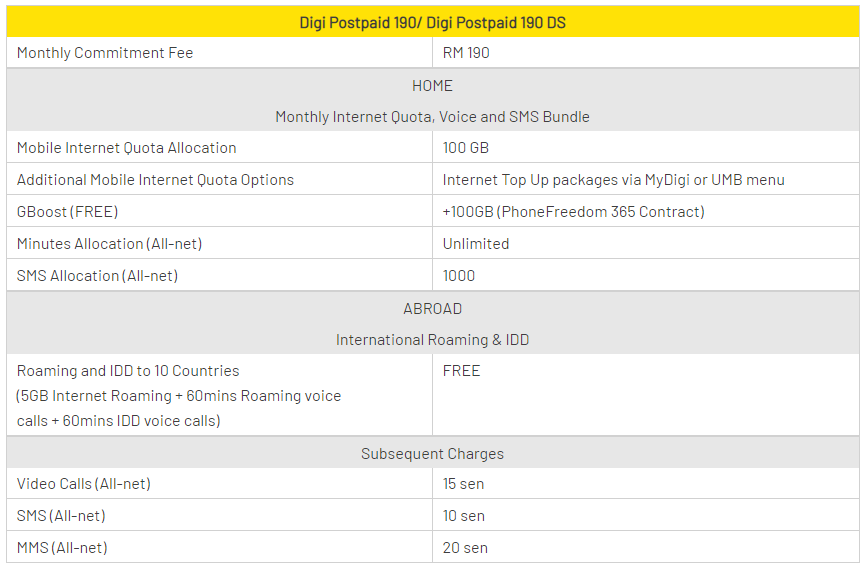The height and width of the screenshot is (565, 862).
Task: Click the Subsequent Charges section heading
Action: [432, 454]
